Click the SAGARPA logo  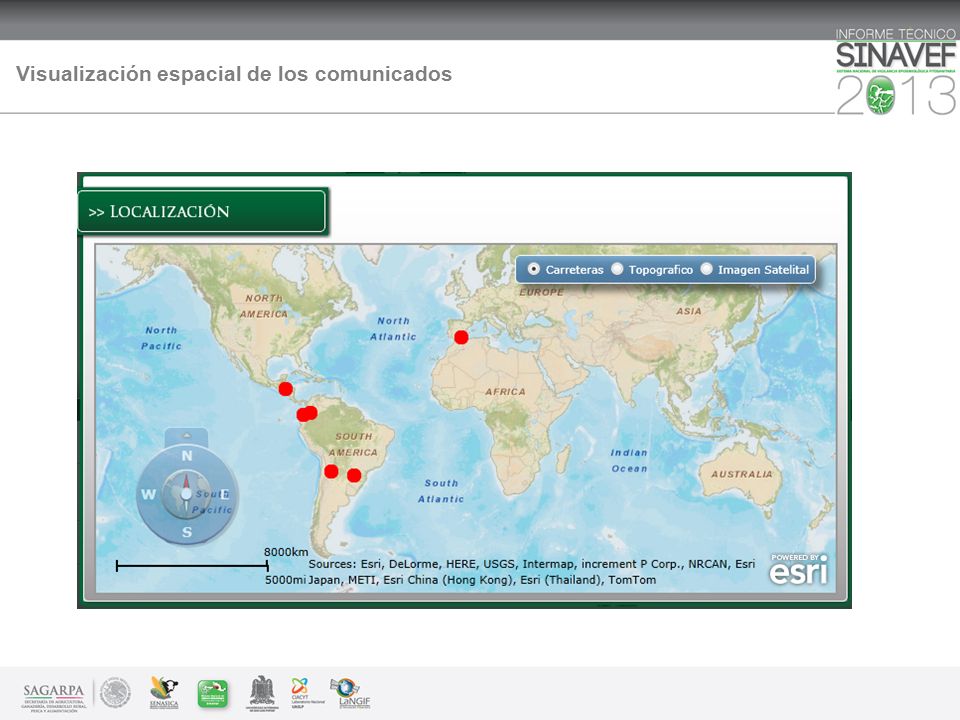point(53,697)
